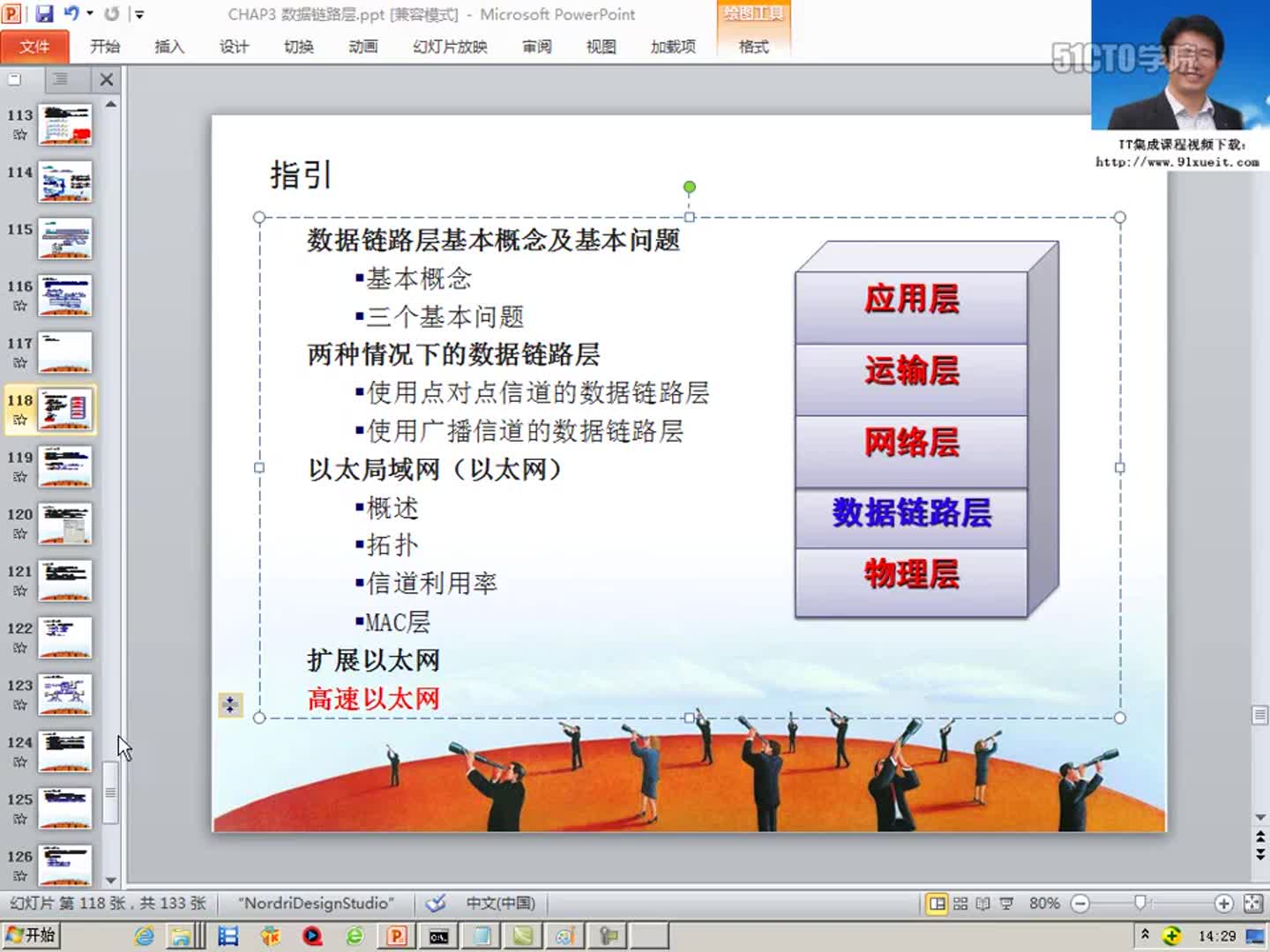Open the 动画 (Animations) ribbon tab
The width and height of the screenshot is (1270, 952).
[x=363, y=46]
